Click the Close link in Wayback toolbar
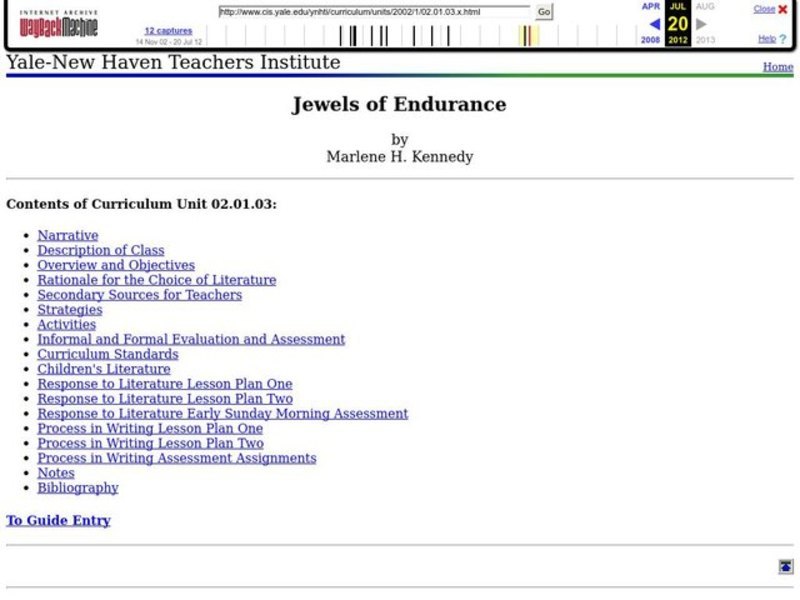This screenshot has width=800, height=600. tap(764, 9)
